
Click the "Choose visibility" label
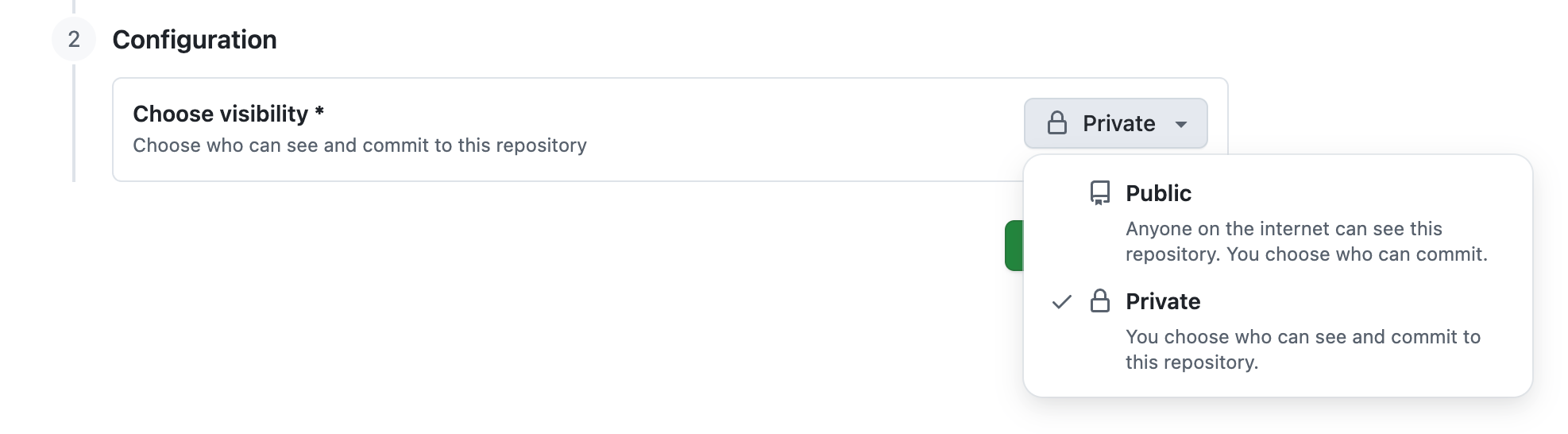[x=220, y=114]
